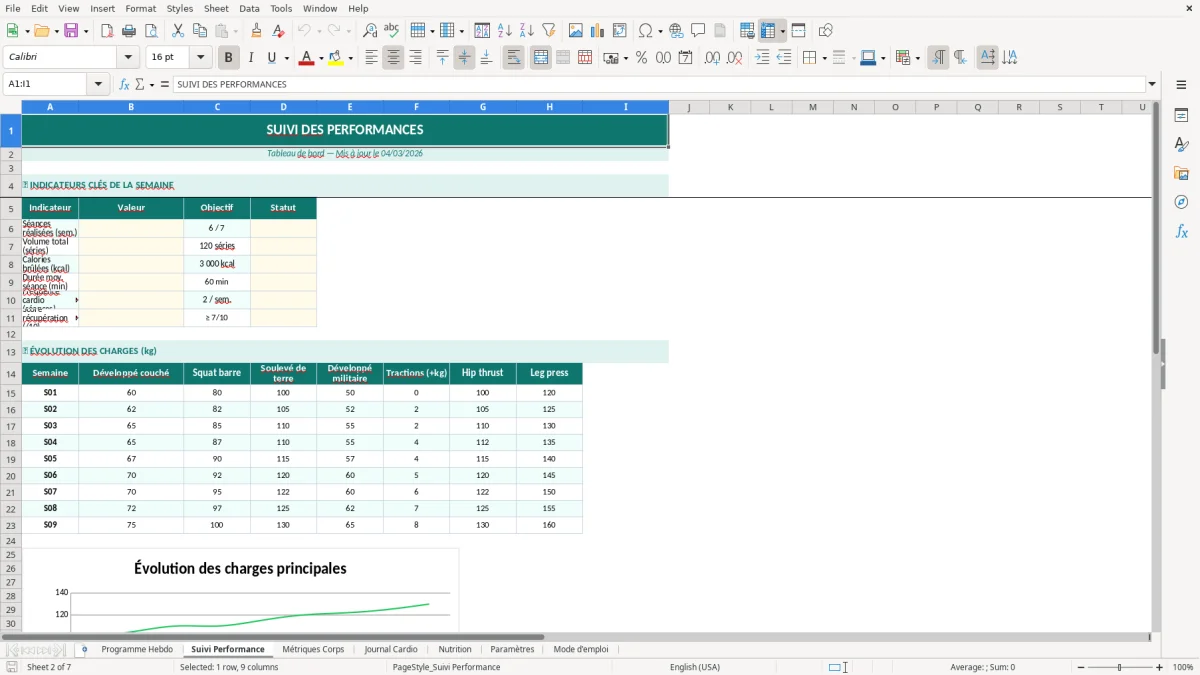Screen dimensions: 1200x675
Task: Insert a pivot table
Action: pos(620,31)
